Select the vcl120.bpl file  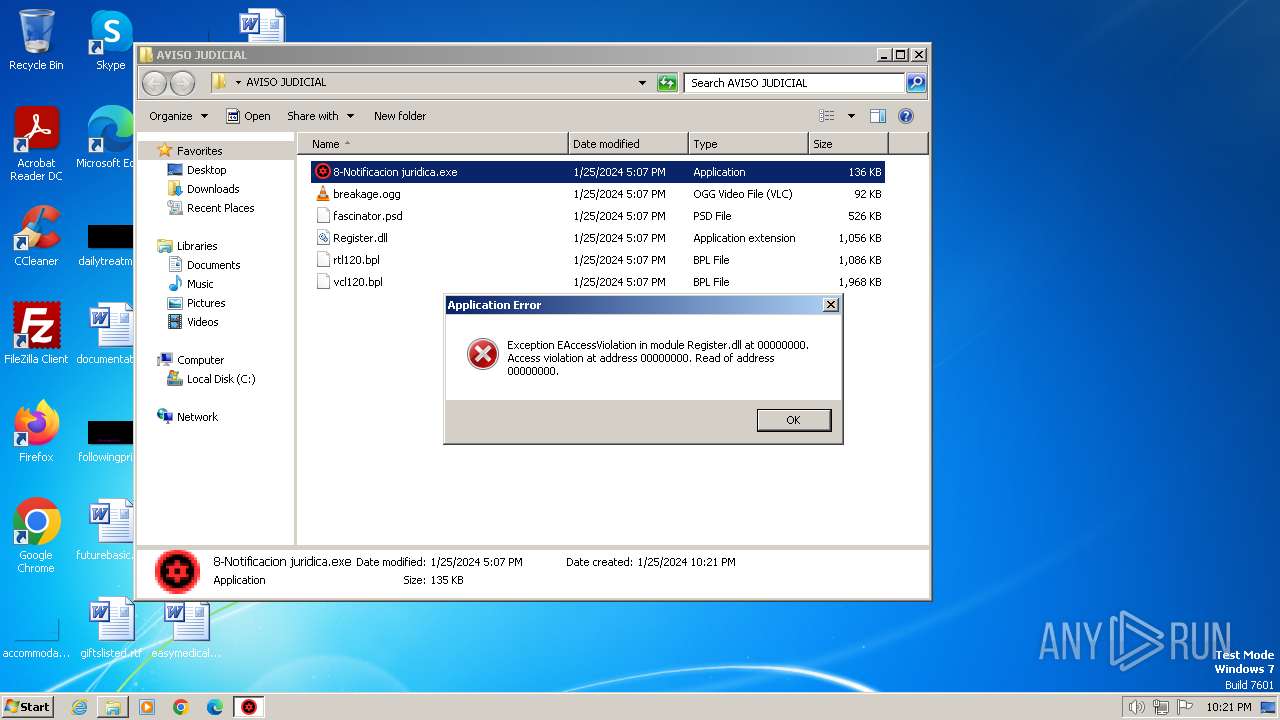point(597,282)
